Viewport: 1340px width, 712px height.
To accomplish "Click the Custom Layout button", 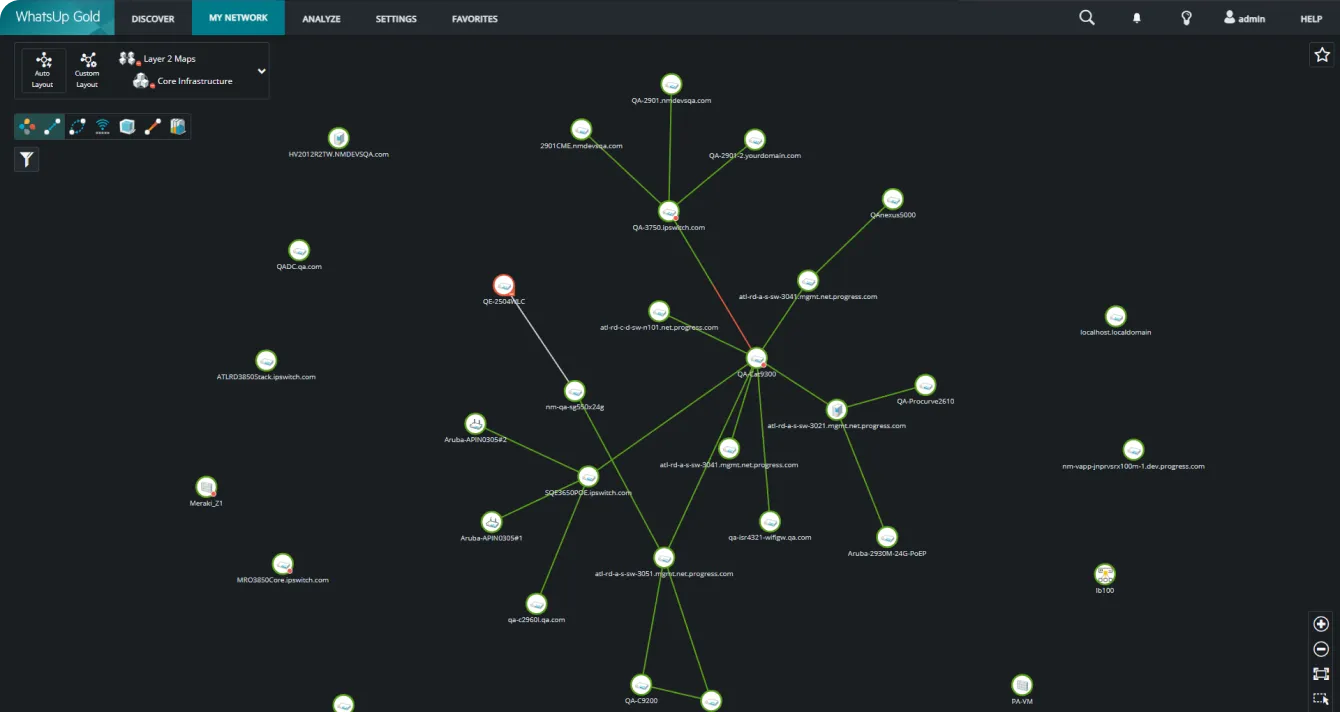I will click(88, 71).
